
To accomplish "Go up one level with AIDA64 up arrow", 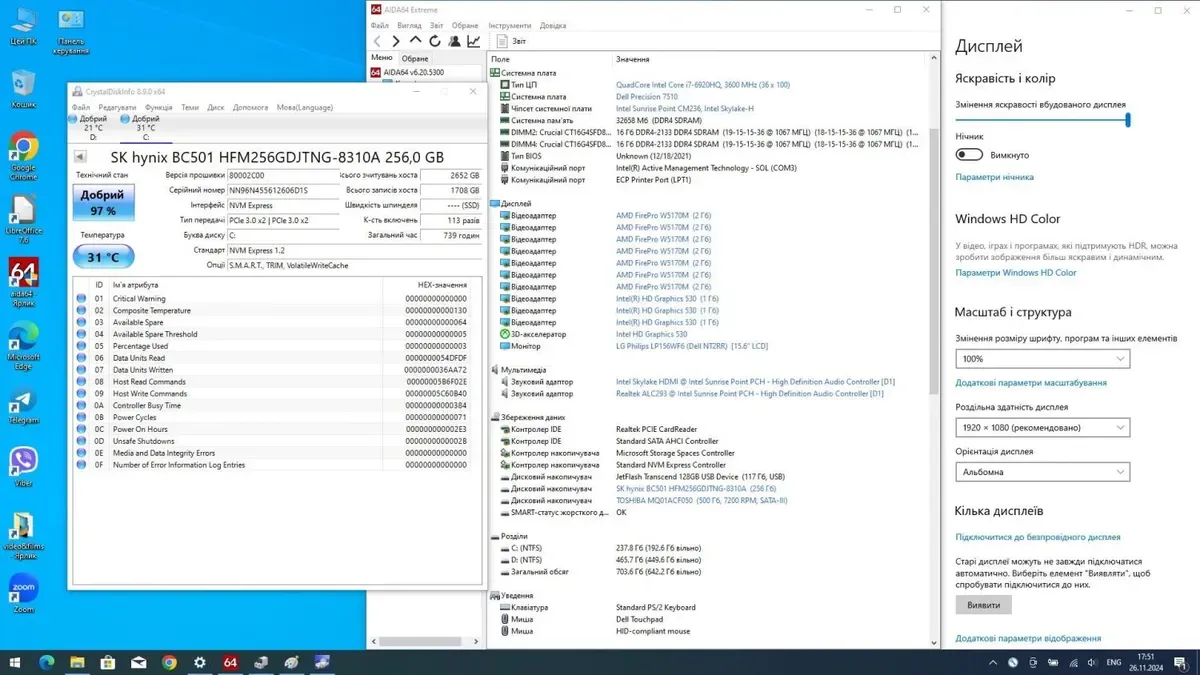I will (x=416, y=41).
